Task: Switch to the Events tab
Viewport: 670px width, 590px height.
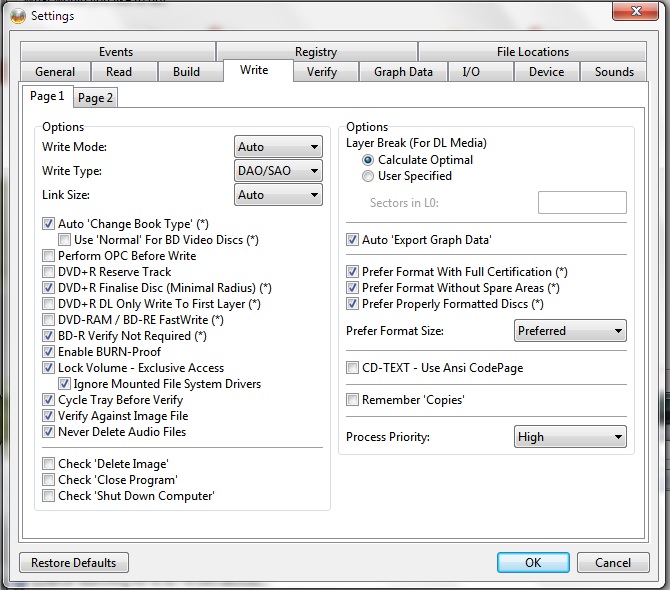Action: 116,52
